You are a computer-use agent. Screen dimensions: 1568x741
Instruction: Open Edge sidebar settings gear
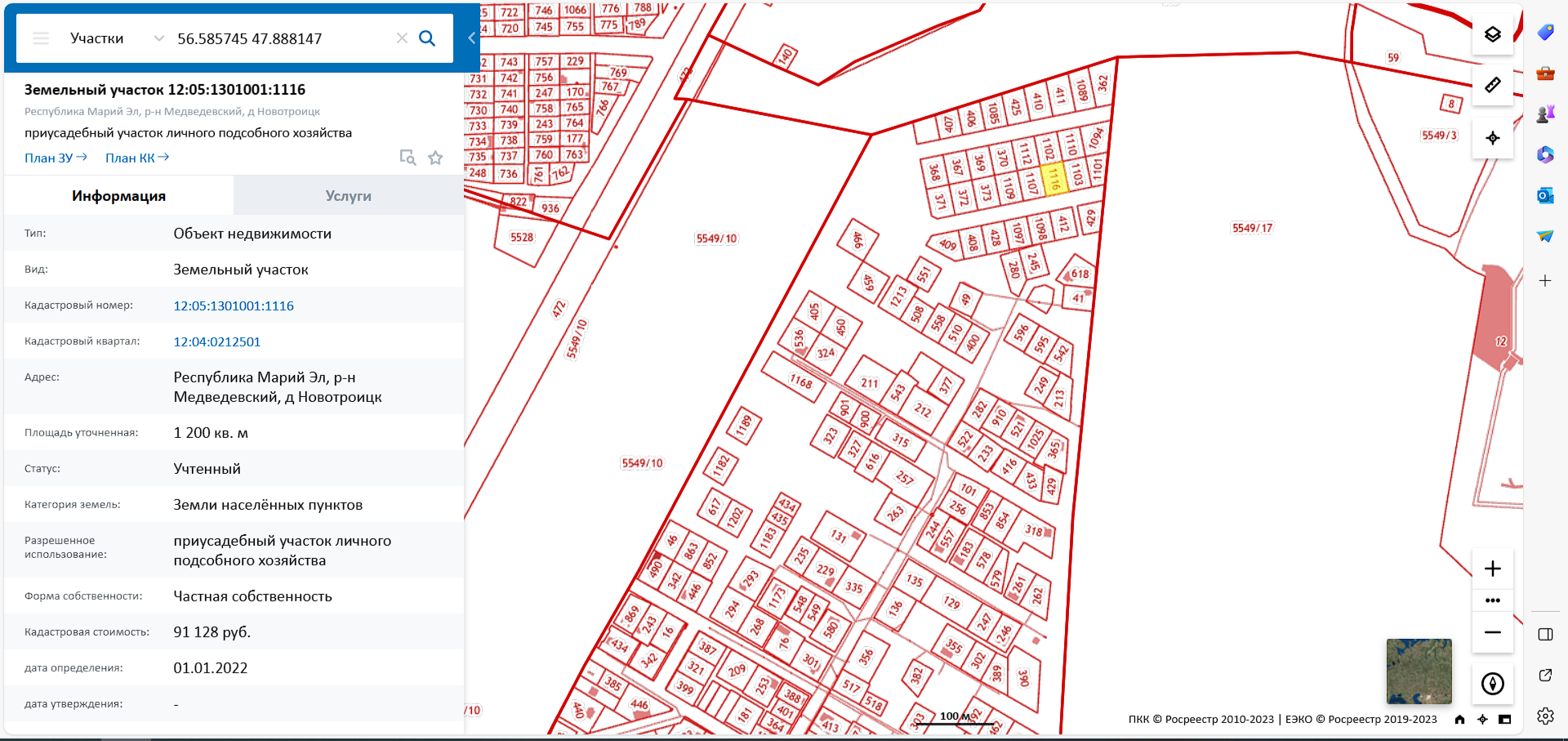[x=1545, y=716]
